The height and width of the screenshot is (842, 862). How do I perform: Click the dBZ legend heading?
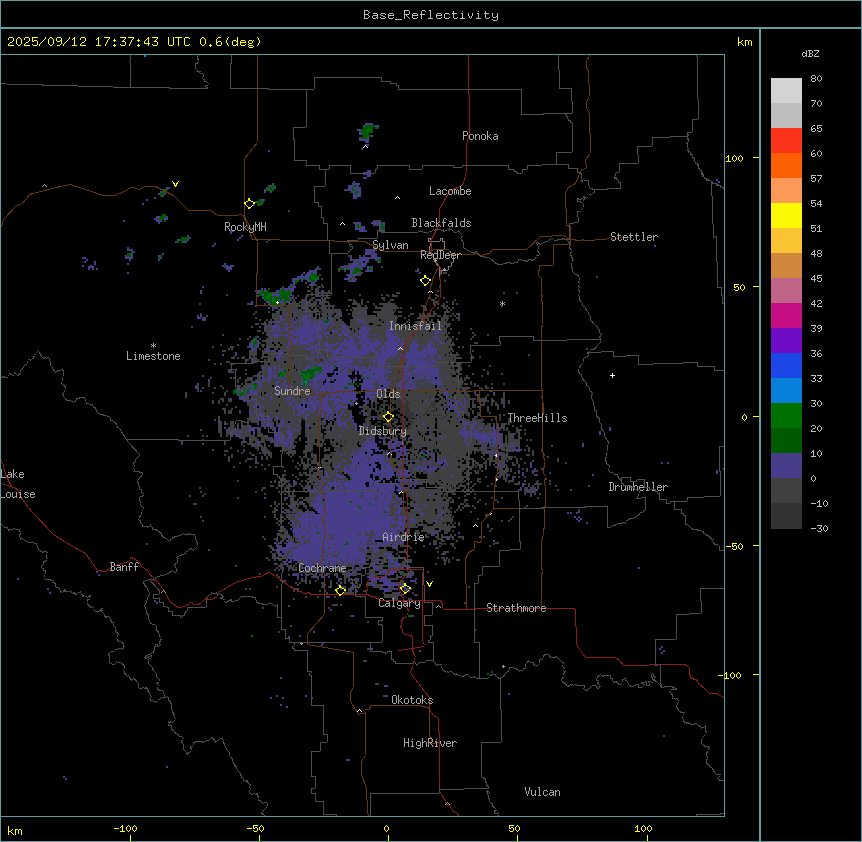[810, 53]
